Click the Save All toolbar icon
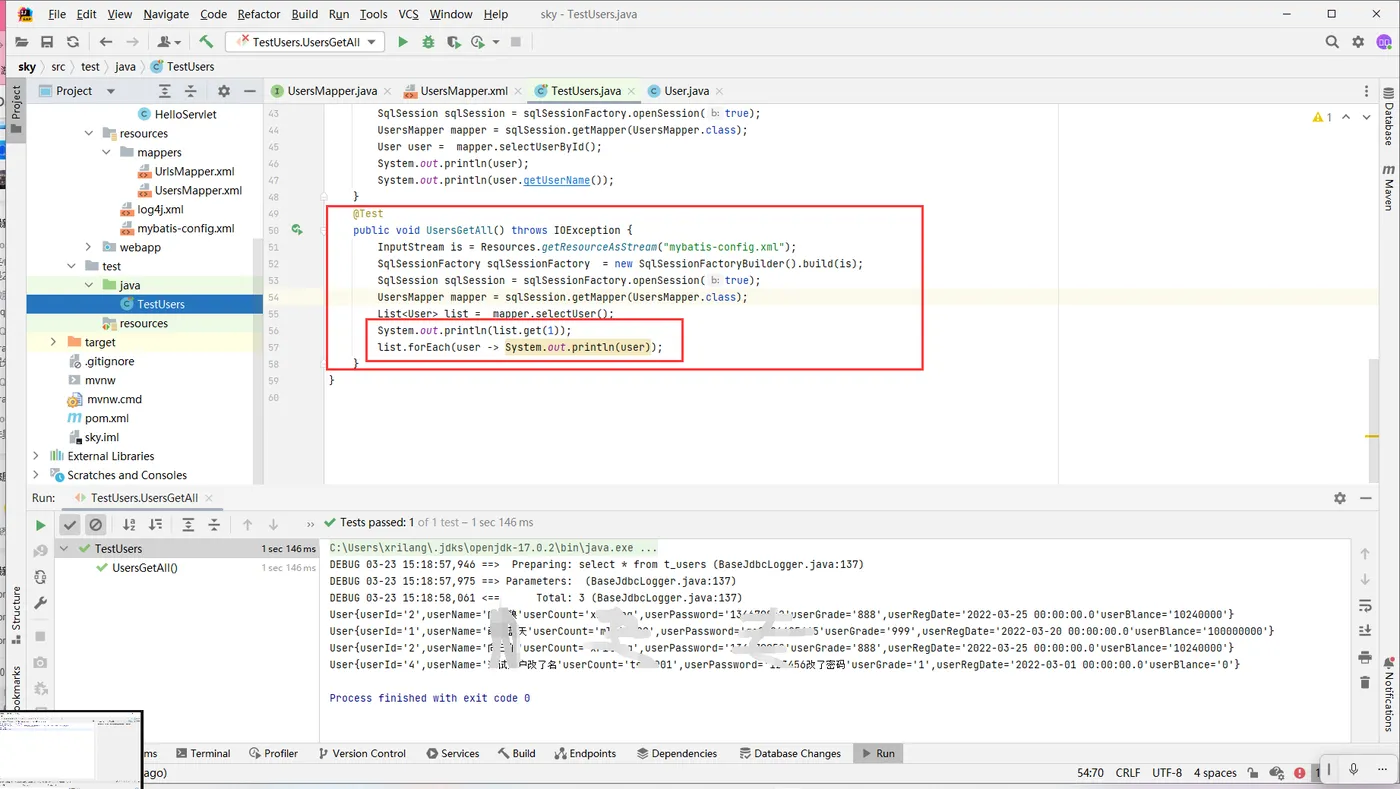1400x789 pixels. click(47, 42)
